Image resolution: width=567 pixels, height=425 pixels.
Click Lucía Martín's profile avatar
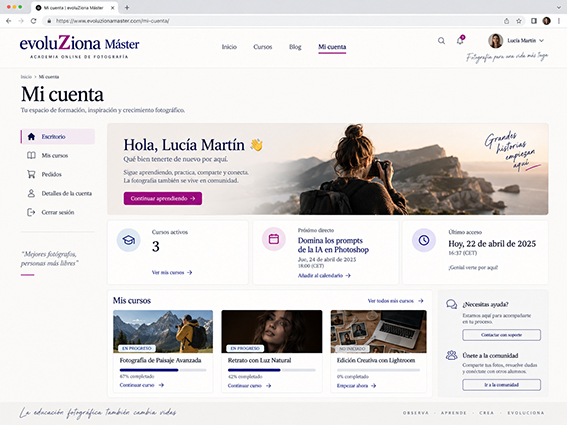(495, 41)
